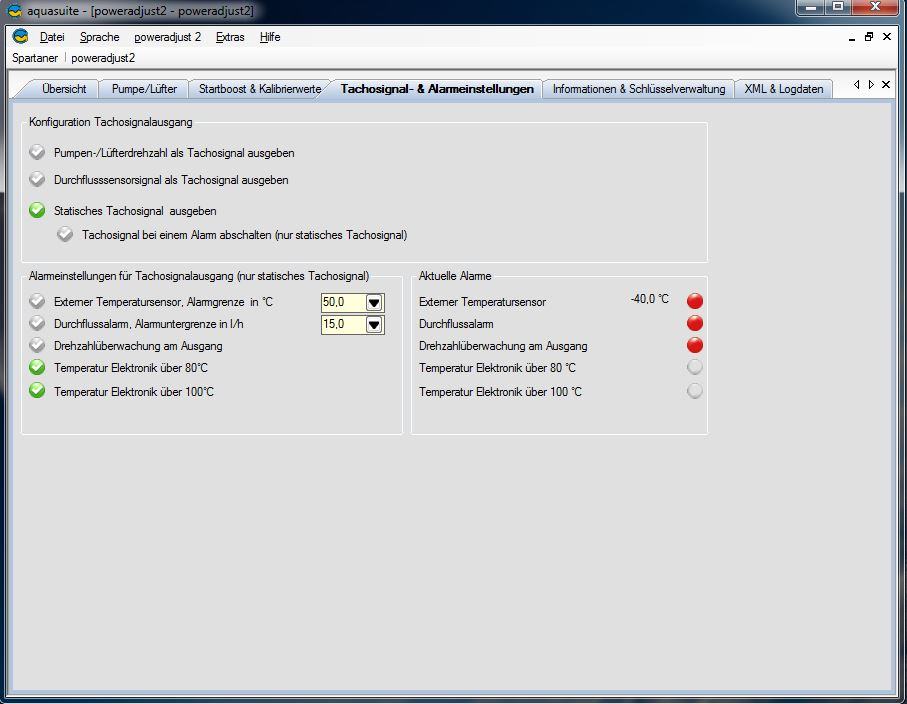907x704 pixels.
Task: Enable Drehzahlüberwachung am Ausgang checkbox
Action: (37, 345)
